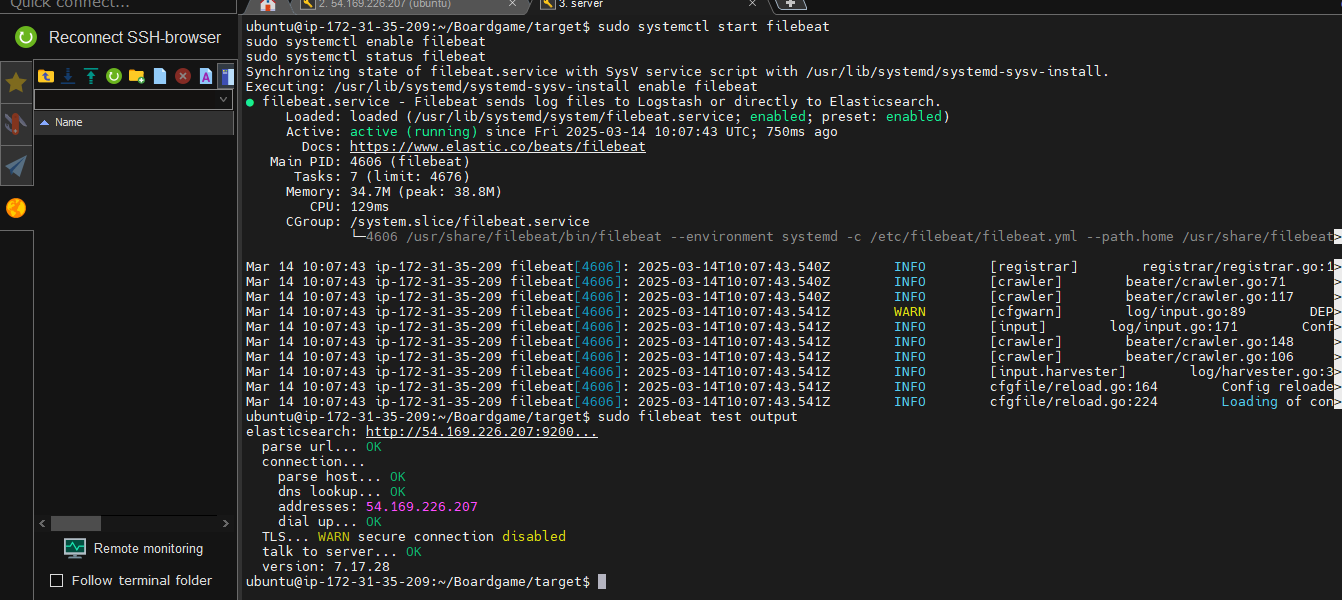
Task: Click the magenta 54.169.226.207 address text
Action: click(422, 507)
